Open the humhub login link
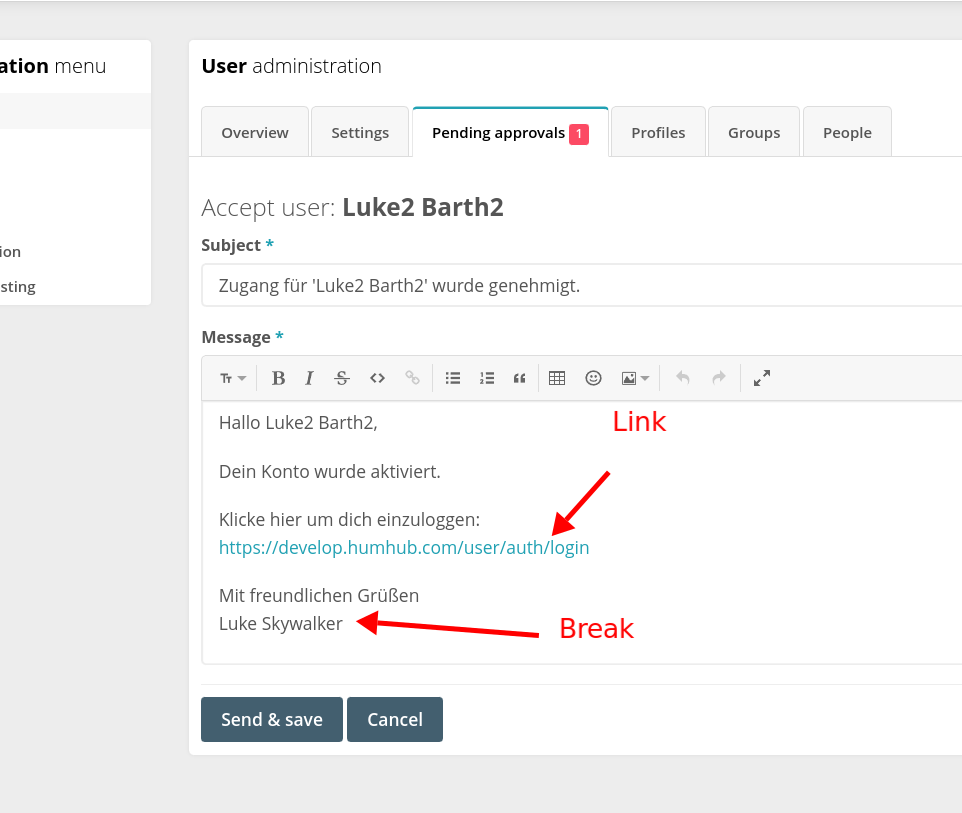 click(x=404, y=547)
